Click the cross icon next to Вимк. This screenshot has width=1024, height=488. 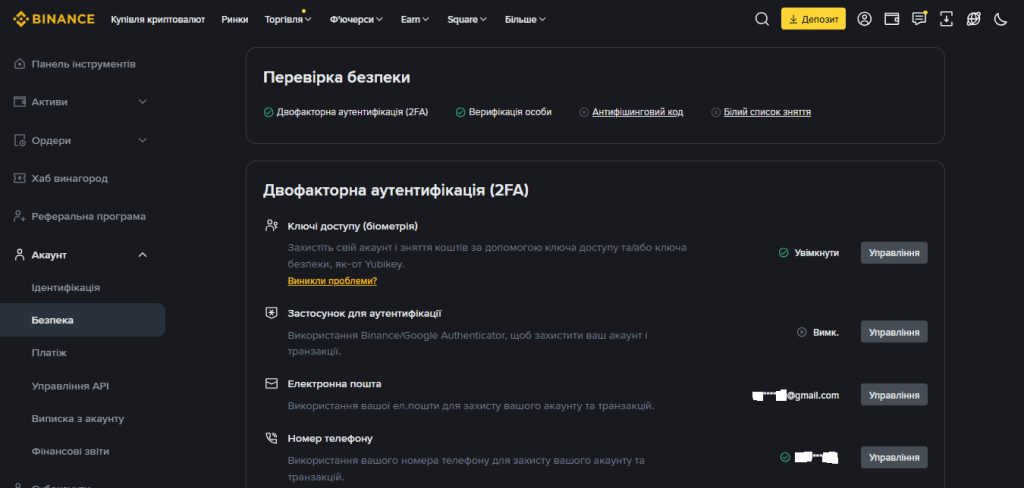coord(802,332)
